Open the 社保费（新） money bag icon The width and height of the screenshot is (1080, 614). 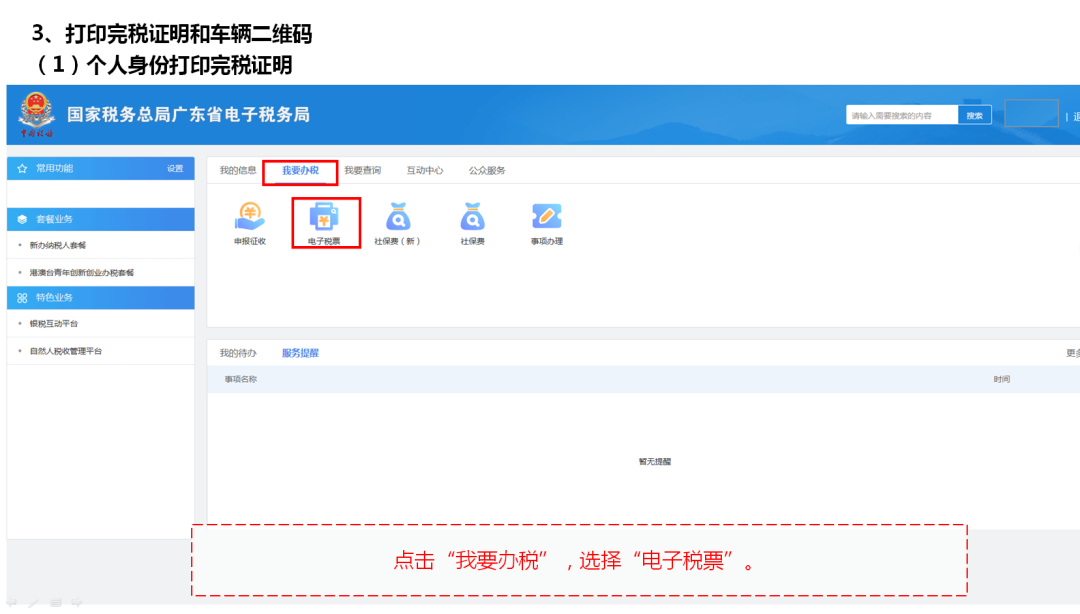click(398, 216)
